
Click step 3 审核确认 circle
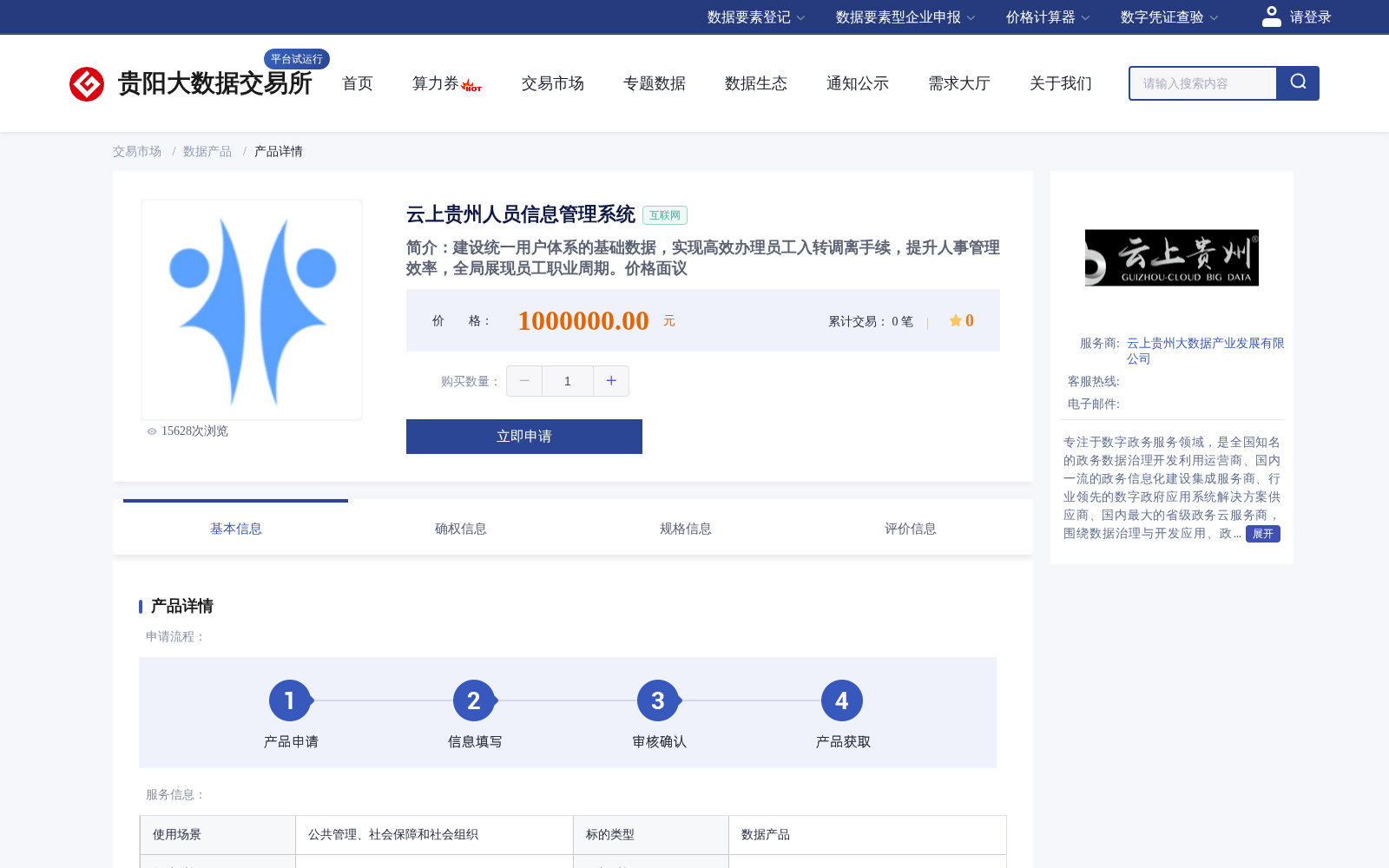pos(658,700)
